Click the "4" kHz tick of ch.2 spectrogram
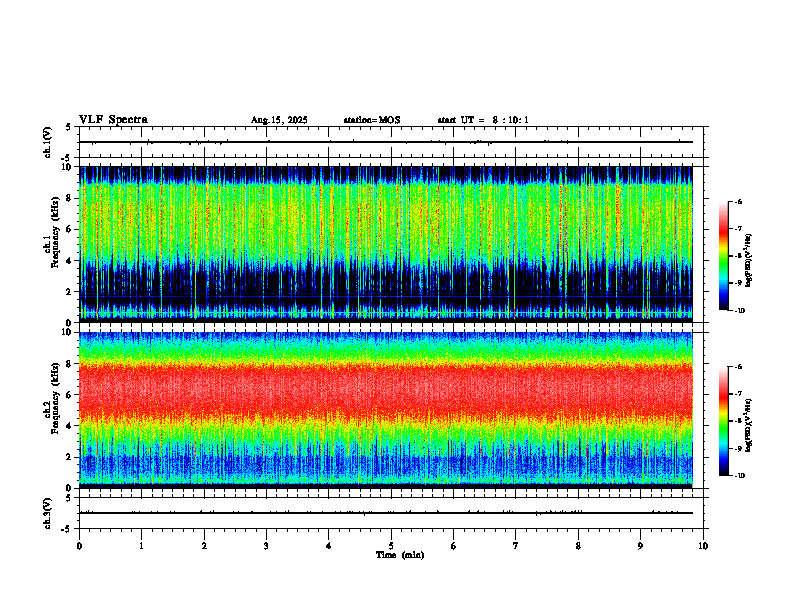The width and height of the screenshot is (792, 612). coord(71,426)
